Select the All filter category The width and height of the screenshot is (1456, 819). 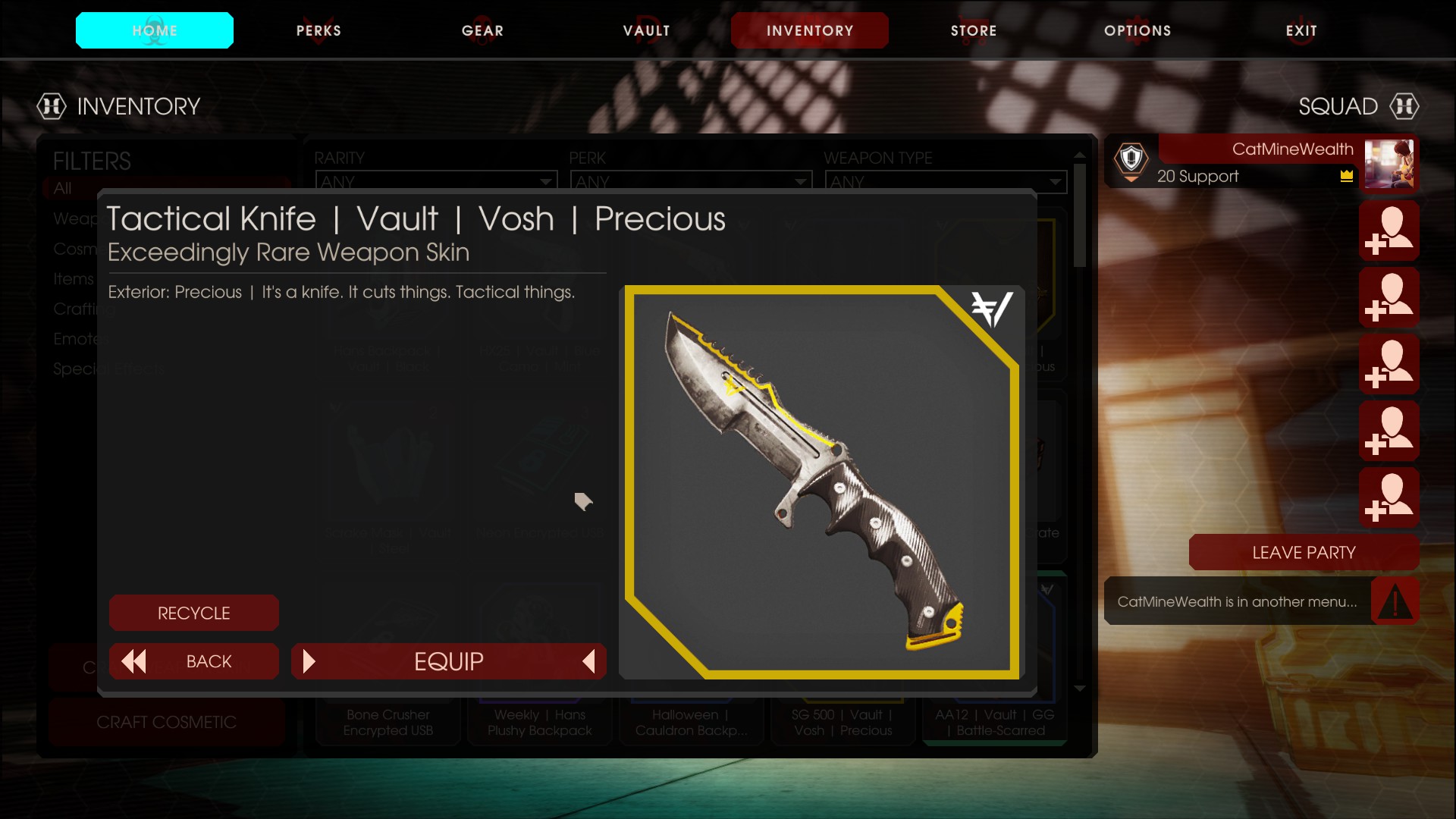click(63, 188)
